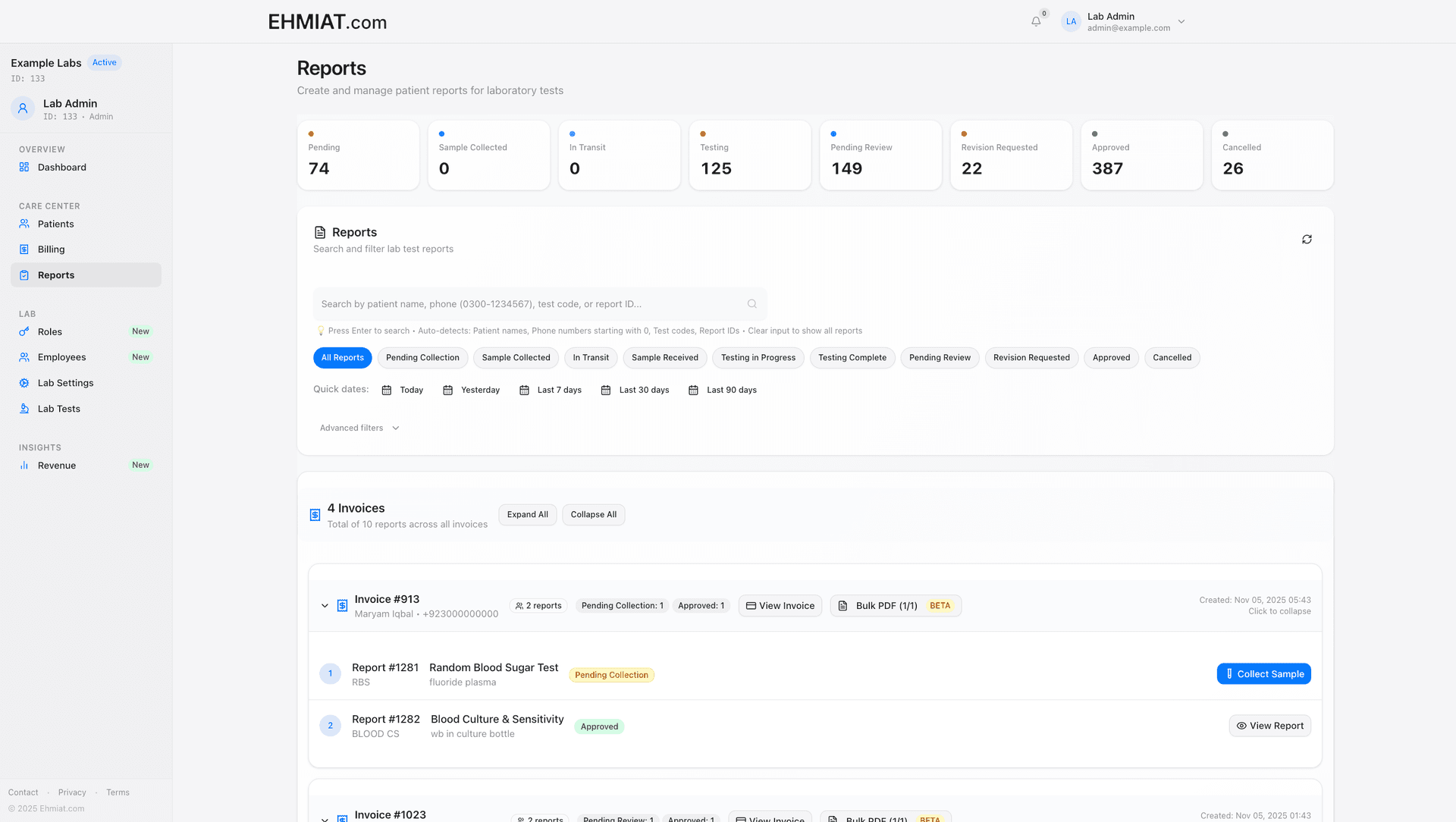View Report #1282 Blood Culture
The height and width of the screenshot is (822, 1456).
click(1270, 726)
